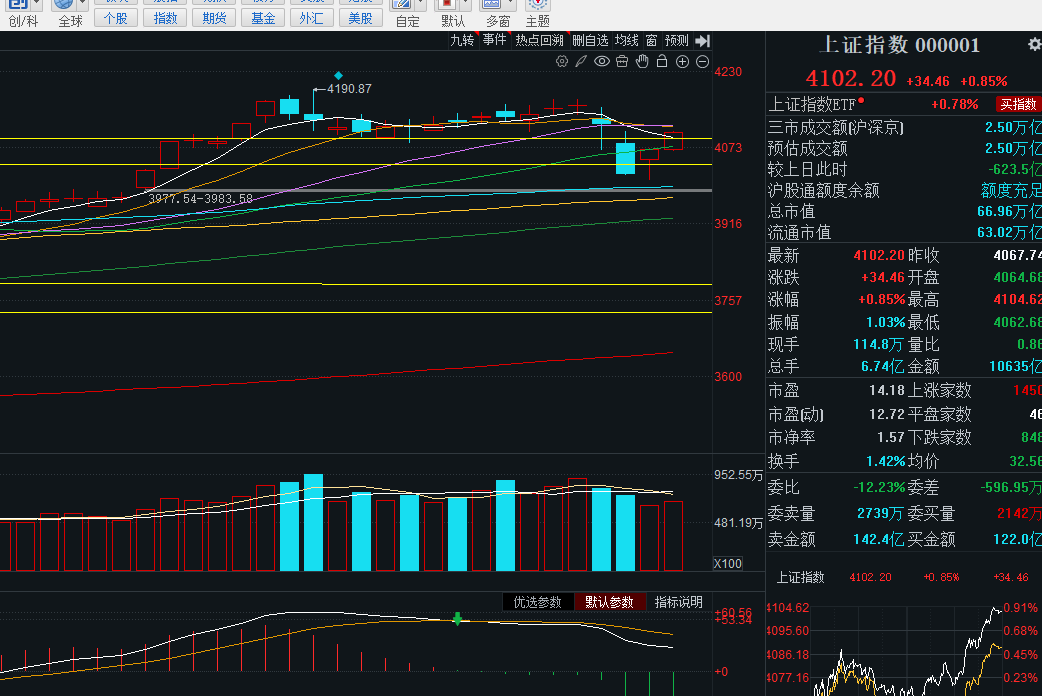Click the 总市值 66.96万亿 row
Image resolution: width=1042 pixels, height=696 pixels.
coord(904,211)
